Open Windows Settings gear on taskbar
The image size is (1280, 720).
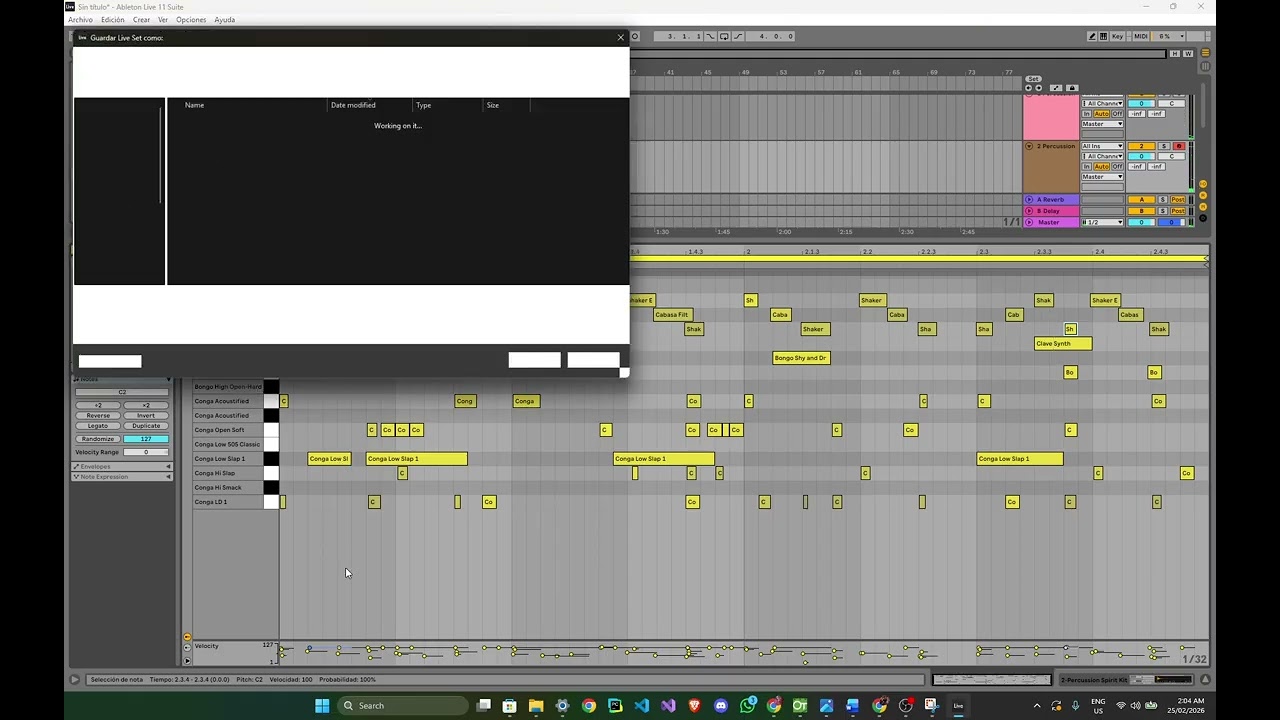pyautogui.click(x=562, y=705)
